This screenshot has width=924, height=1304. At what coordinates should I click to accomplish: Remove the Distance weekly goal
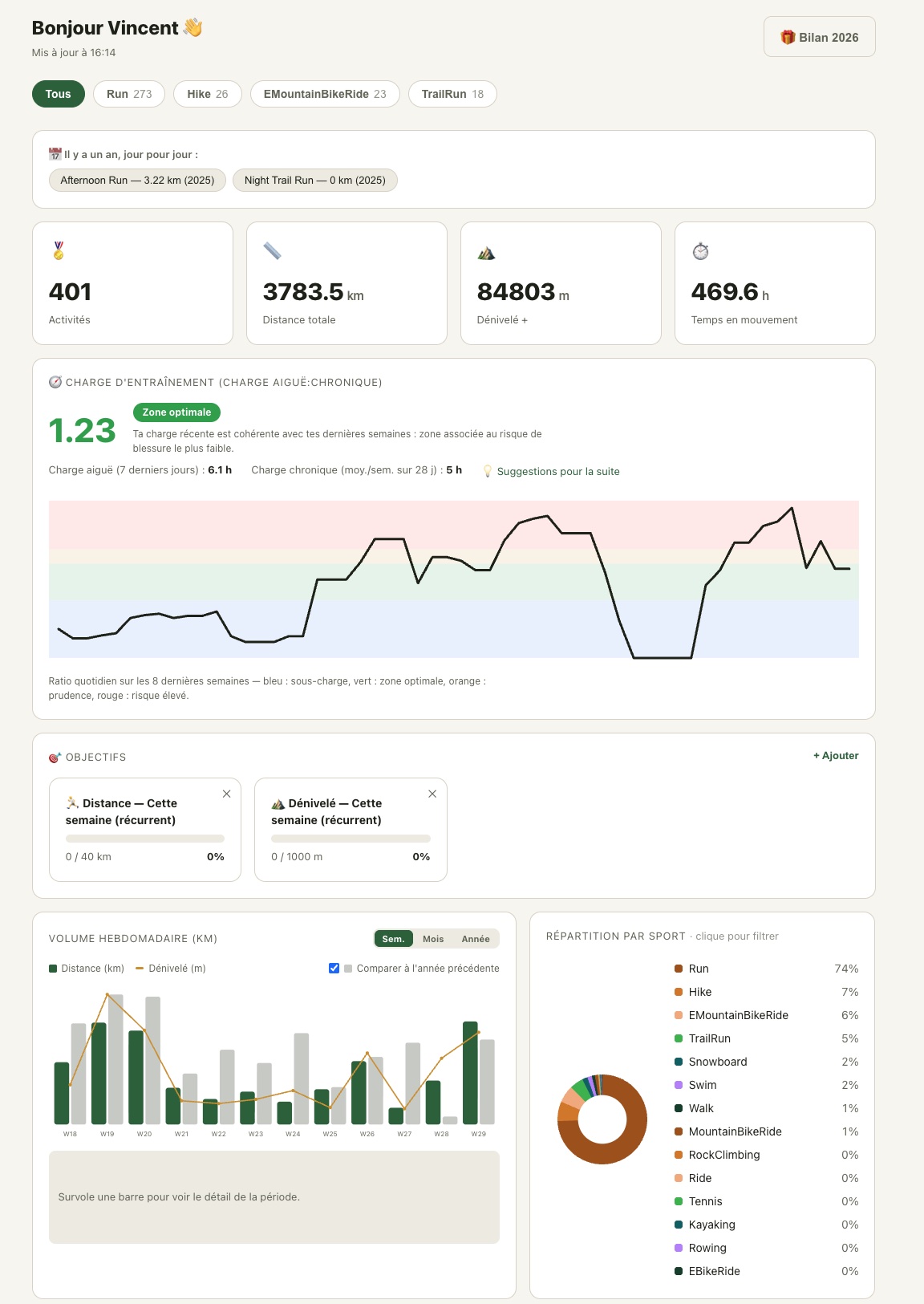[226, 794]
